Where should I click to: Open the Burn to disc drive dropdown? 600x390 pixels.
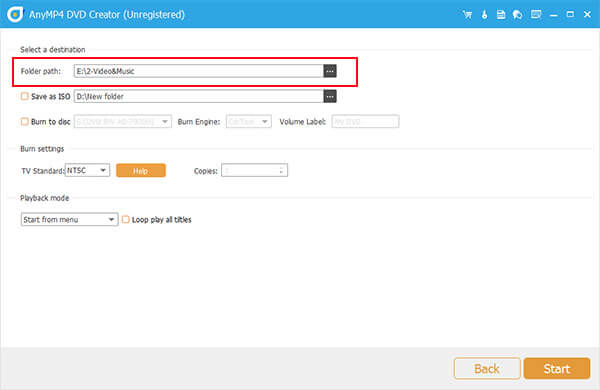[123, 122]
